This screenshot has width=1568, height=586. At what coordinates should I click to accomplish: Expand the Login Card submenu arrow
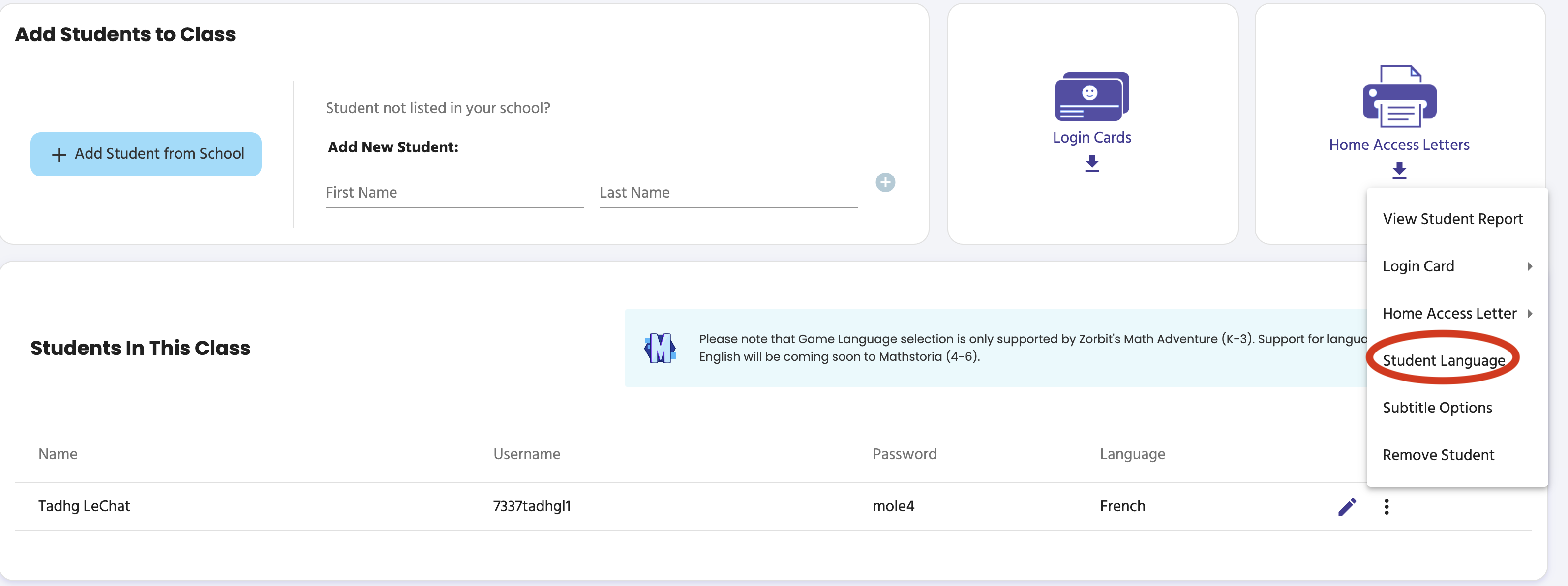(x=1529, y=266)
